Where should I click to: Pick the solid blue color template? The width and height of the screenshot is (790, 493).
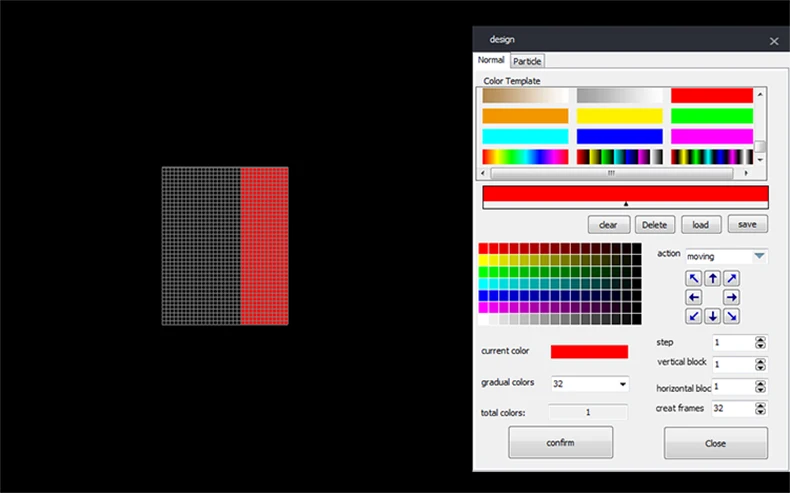point(619,136)
